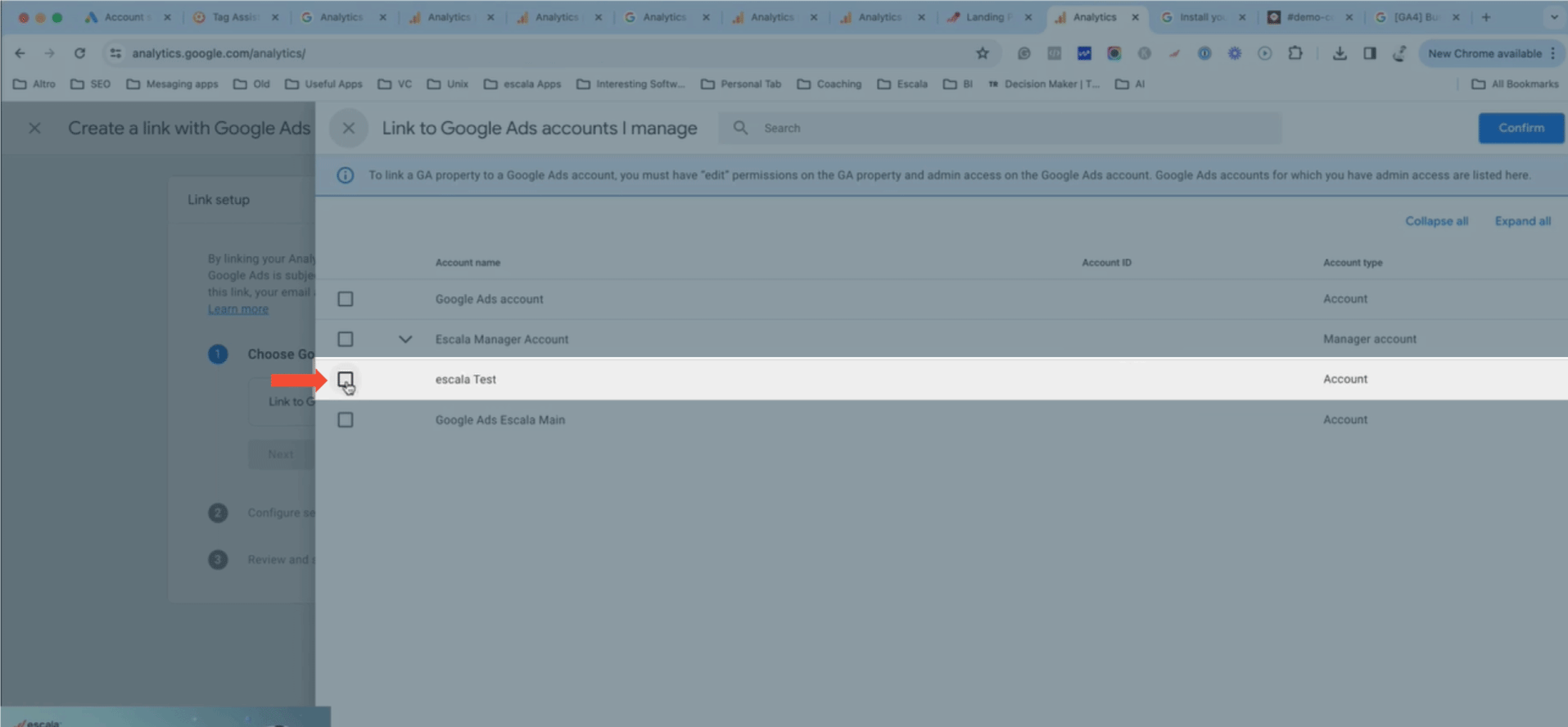Open the All Bookmarks folder
This screenshot has height=727, width=1568.
(1516, 84)
